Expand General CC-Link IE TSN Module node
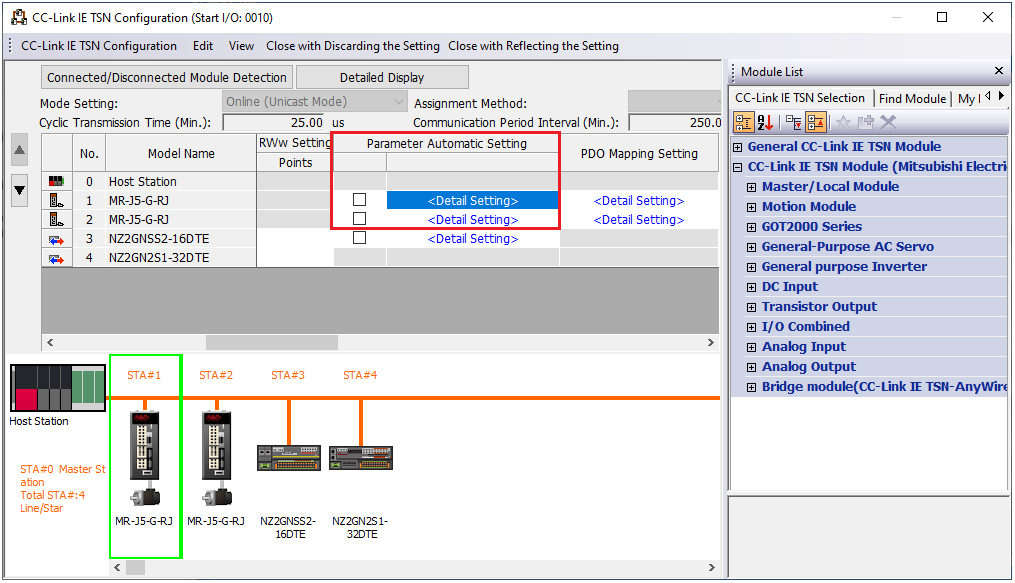The image size is (1015, 583). point(737,147)
